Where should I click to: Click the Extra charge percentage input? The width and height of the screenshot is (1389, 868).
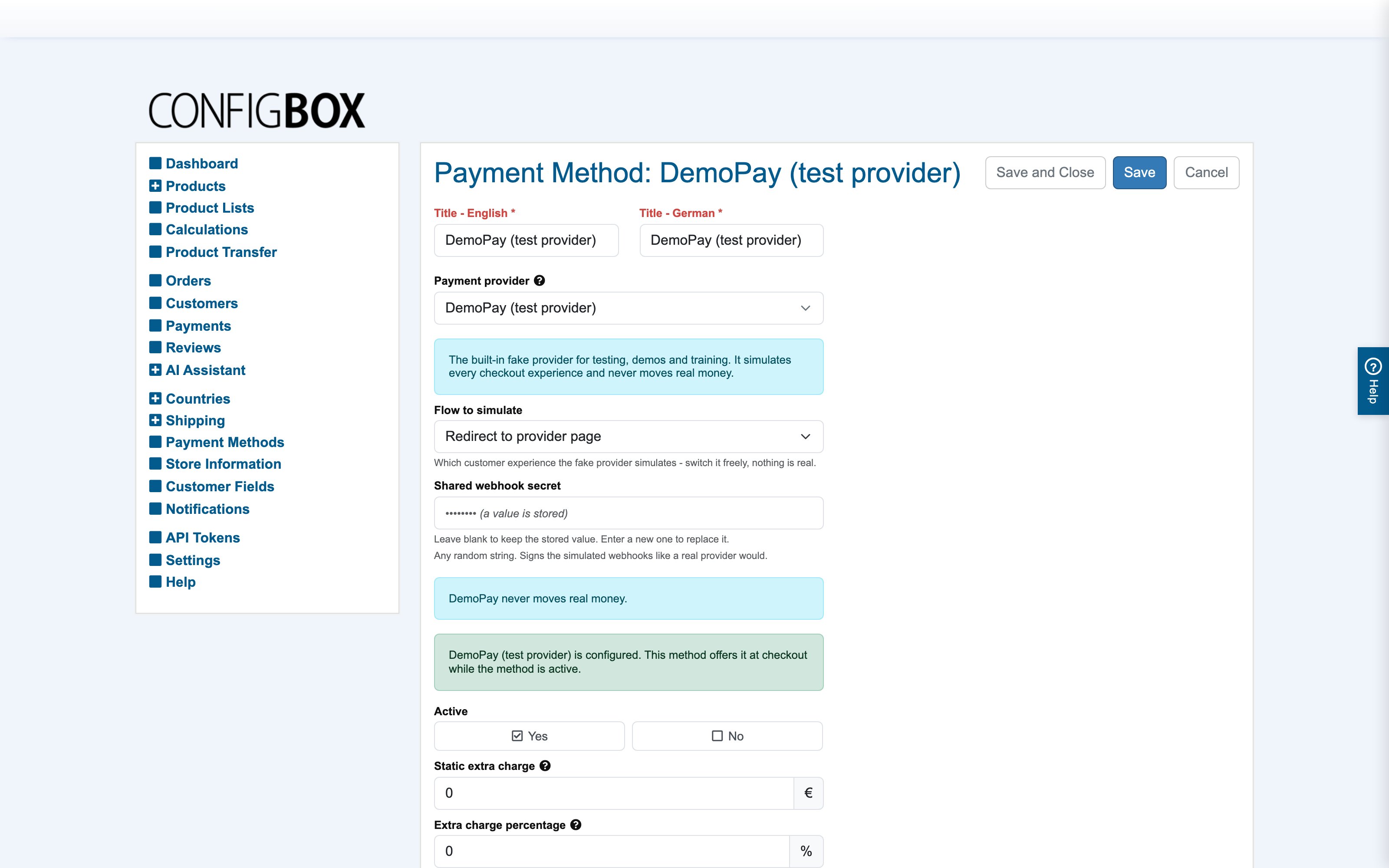pyautogui.click(x=612, y=852)
